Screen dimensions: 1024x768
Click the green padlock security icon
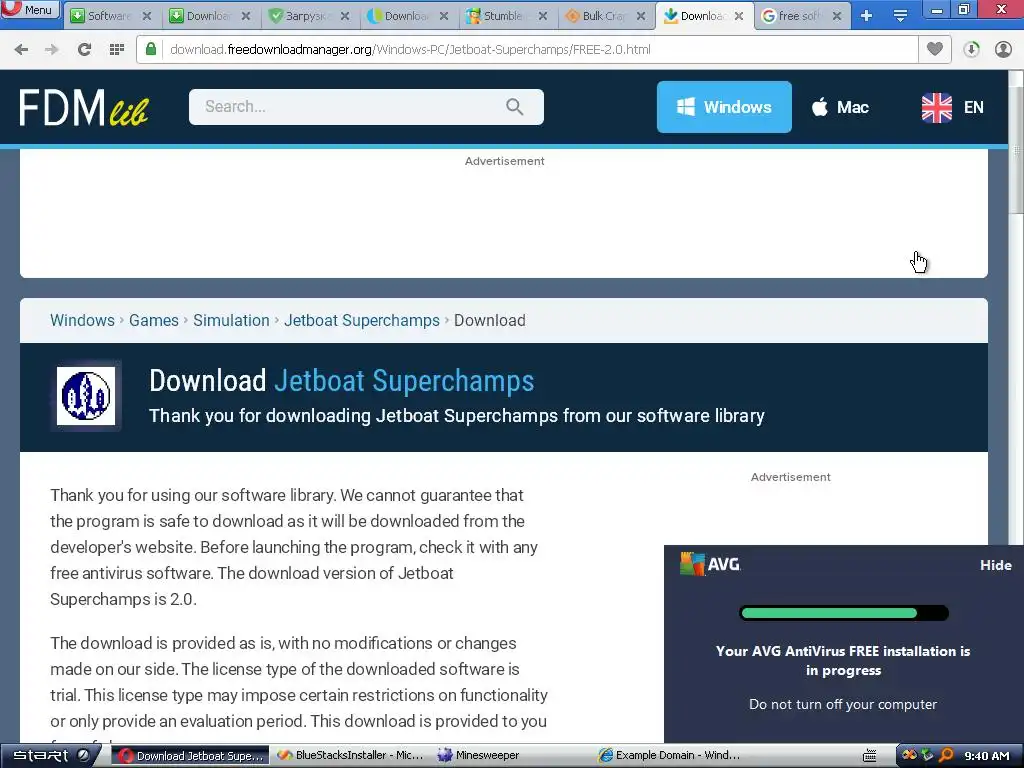point(151,50)
